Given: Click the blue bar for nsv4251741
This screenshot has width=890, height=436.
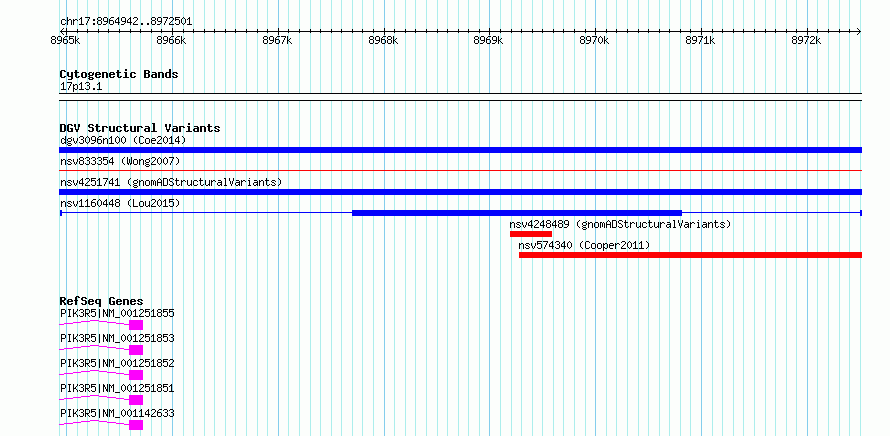Looking at the screenshot, I should coord(460,192).
